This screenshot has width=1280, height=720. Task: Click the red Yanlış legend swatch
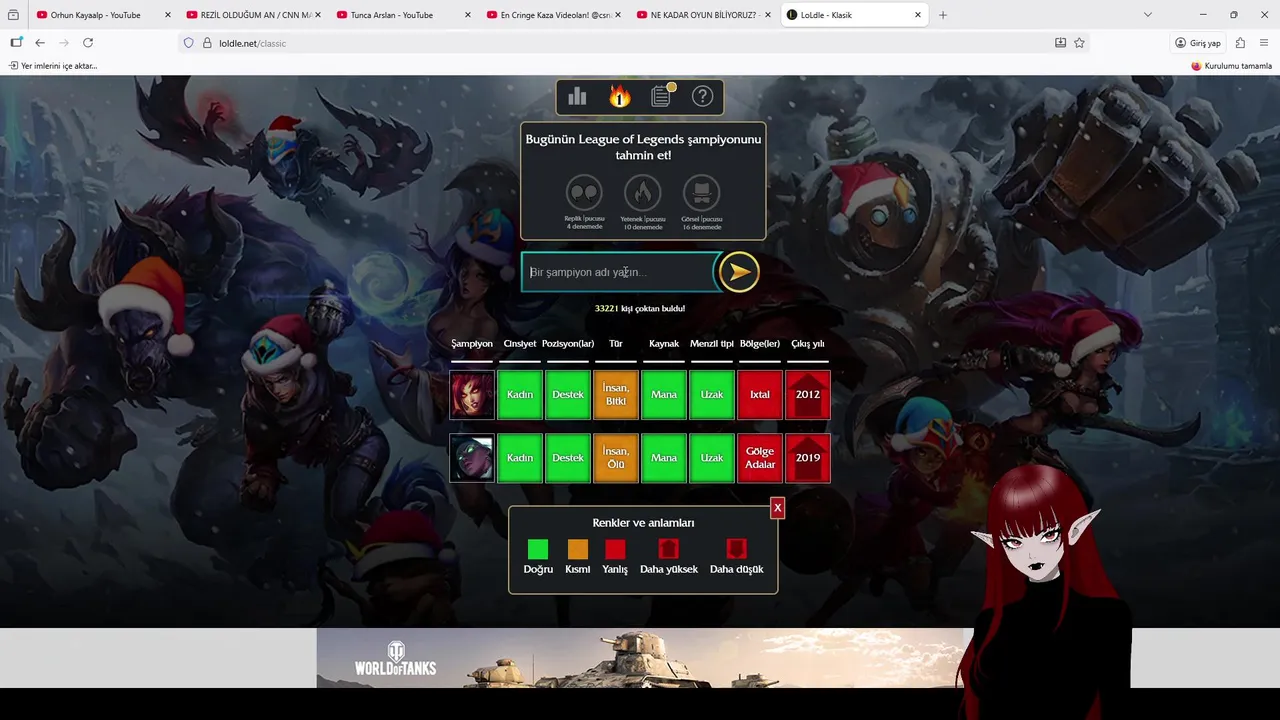click(615, 549)
